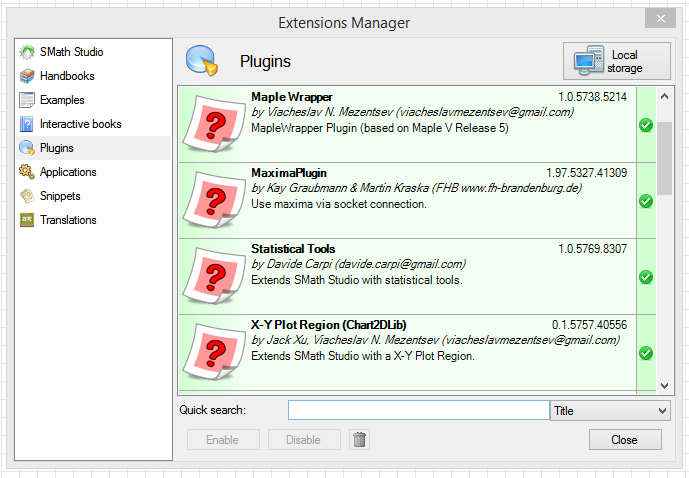Click the scrollbar up arrow in plugin list
The height and width of the screenshot is (478, 689).
tap(664, 96)
